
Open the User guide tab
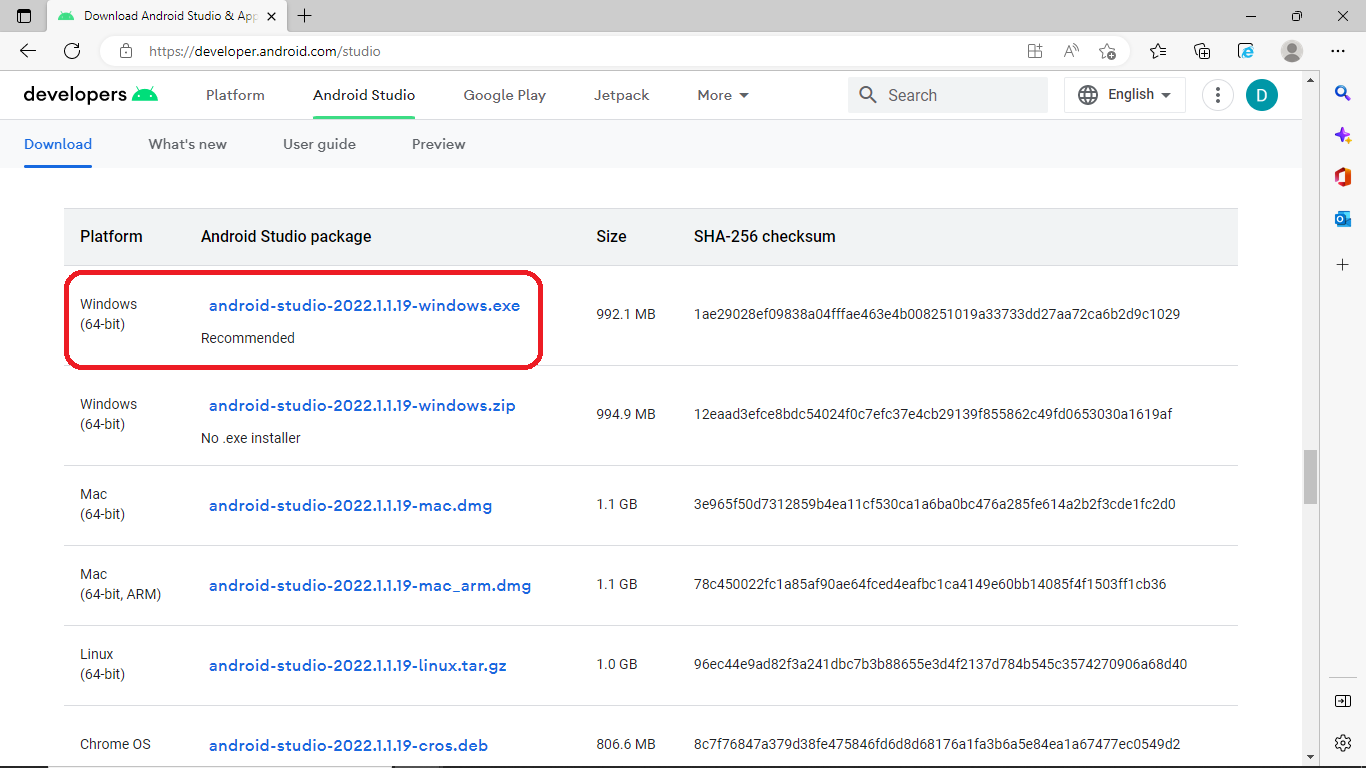coord(319,144)
